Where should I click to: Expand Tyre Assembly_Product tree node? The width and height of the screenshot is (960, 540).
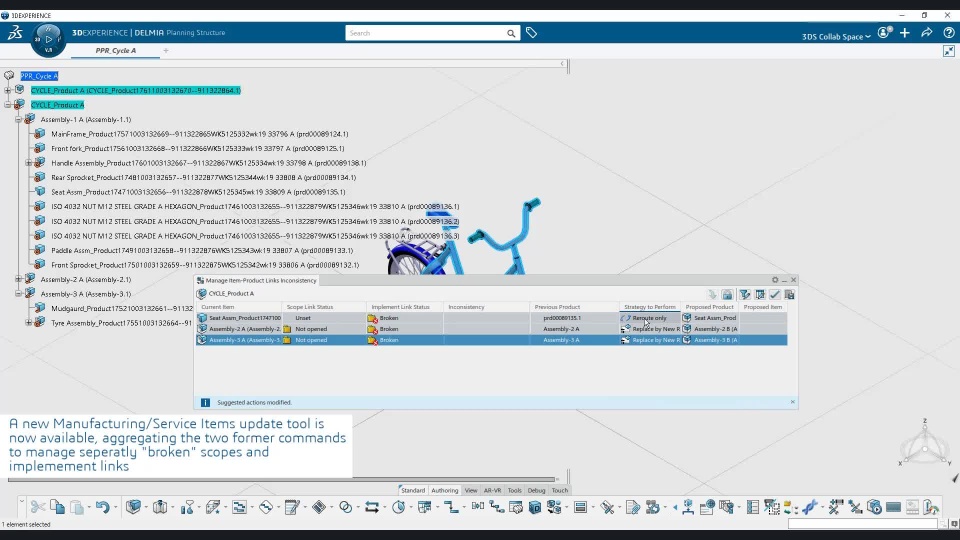28,323
